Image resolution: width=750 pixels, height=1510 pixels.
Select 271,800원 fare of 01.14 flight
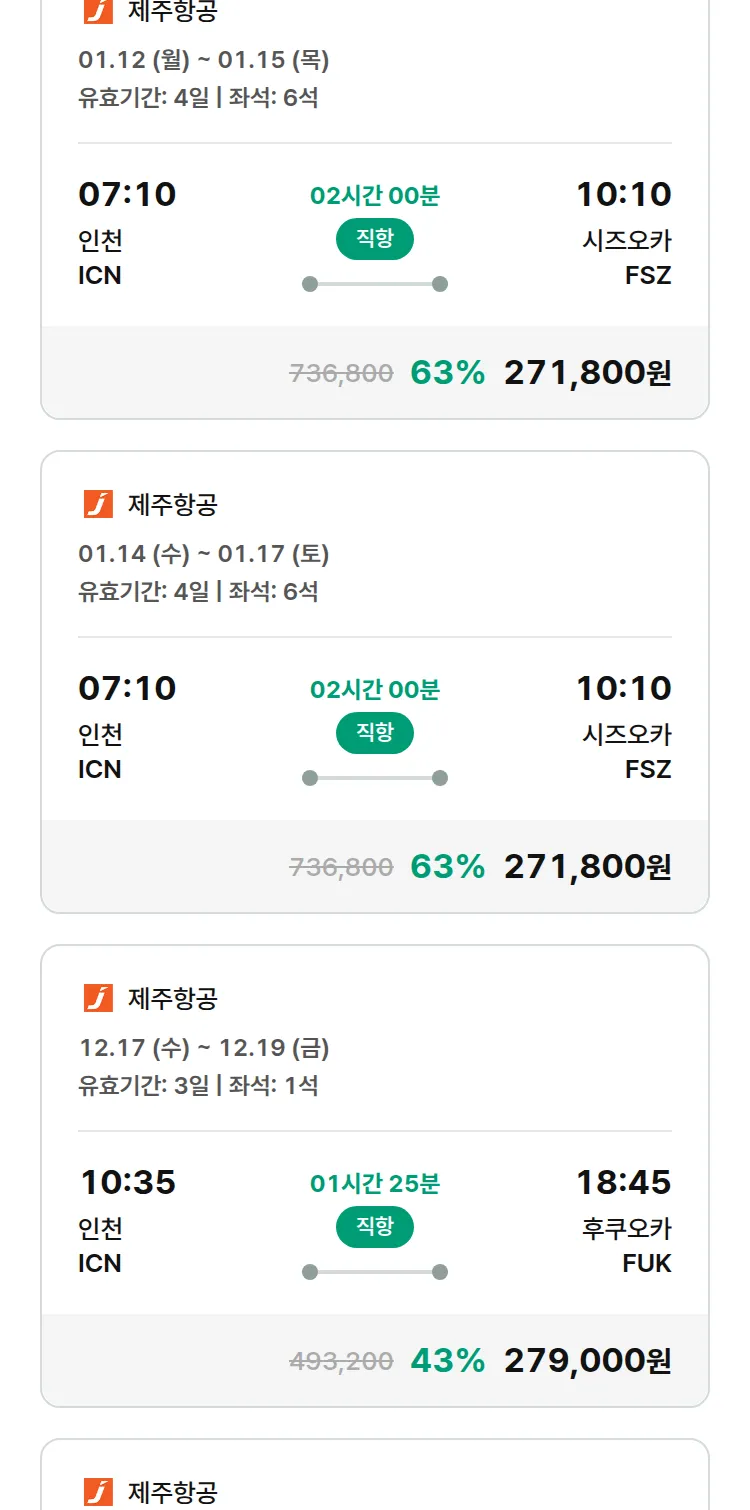click(587, 867)
